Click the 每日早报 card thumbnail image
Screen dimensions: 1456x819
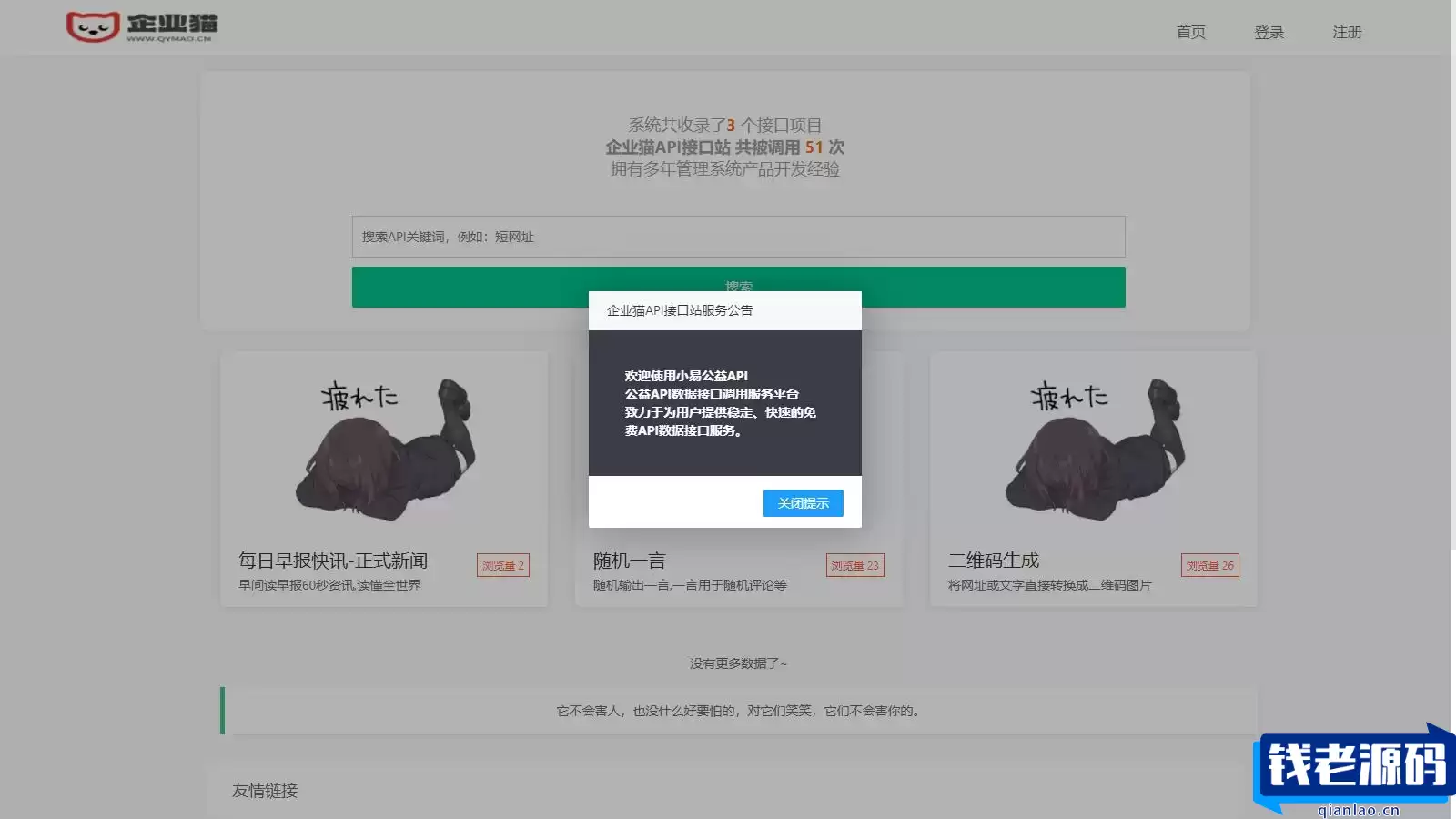[384, 450]
